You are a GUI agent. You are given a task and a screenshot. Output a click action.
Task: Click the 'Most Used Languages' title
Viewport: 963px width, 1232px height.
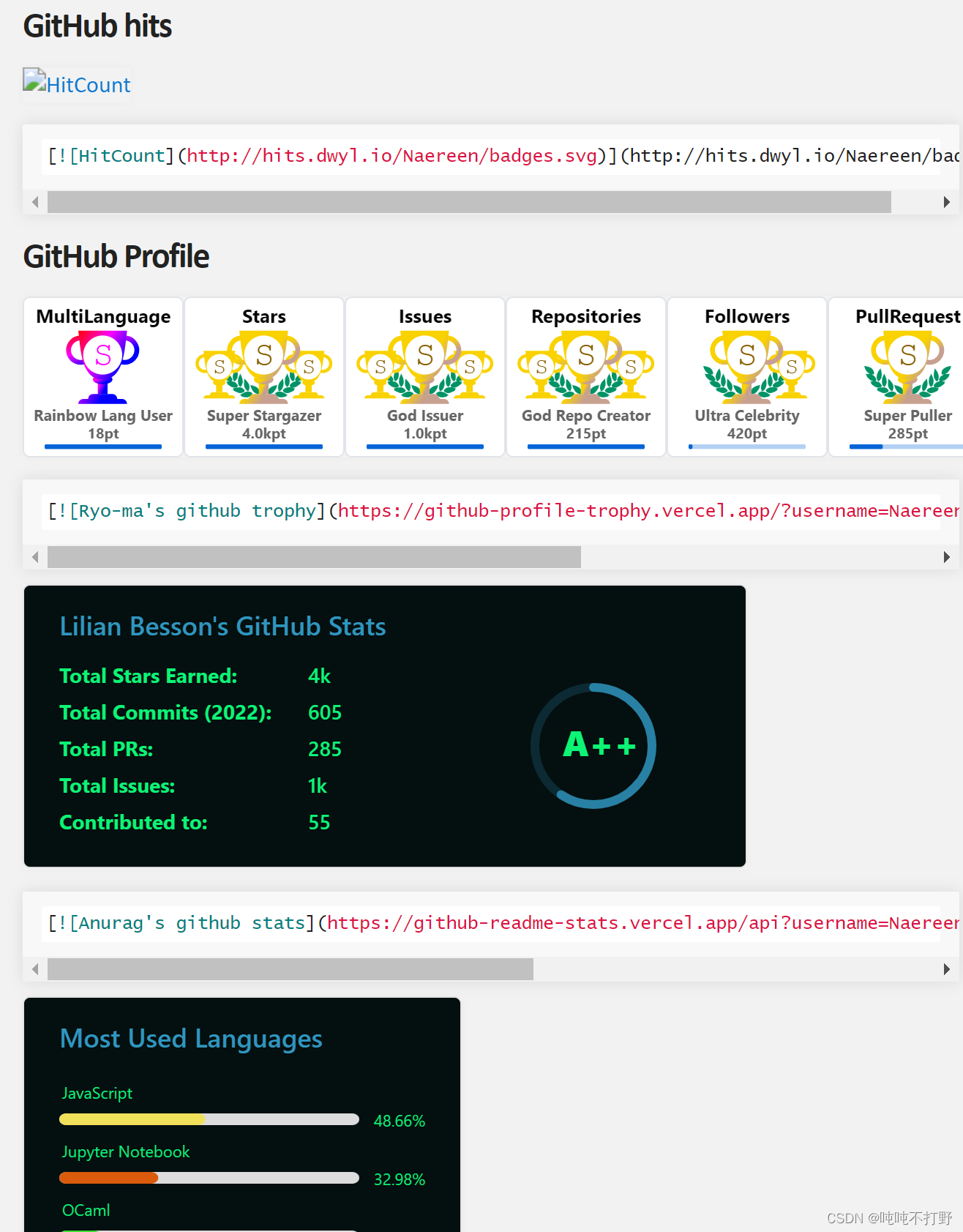[x=191, y=1039]
